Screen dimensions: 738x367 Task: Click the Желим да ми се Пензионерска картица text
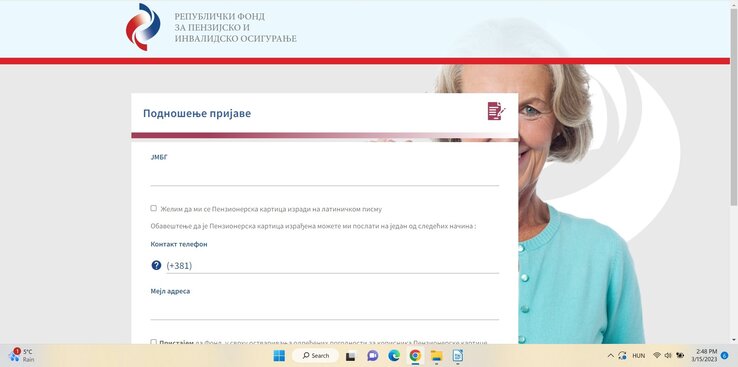tap(271, 209)
